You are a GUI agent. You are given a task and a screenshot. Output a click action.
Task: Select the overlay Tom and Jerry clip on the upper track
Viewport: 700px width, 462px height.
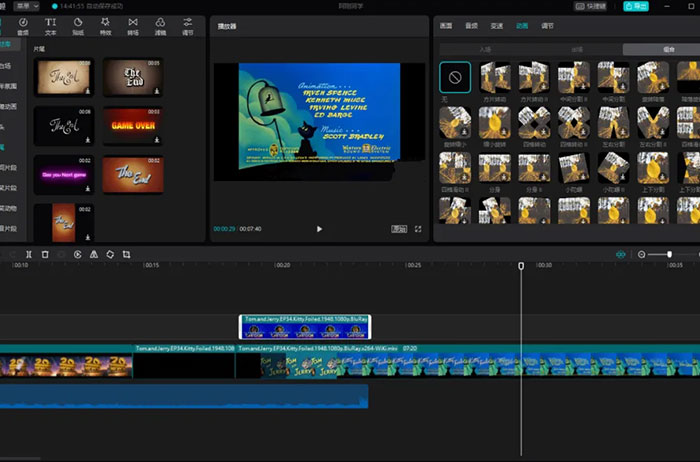(305, 327)
